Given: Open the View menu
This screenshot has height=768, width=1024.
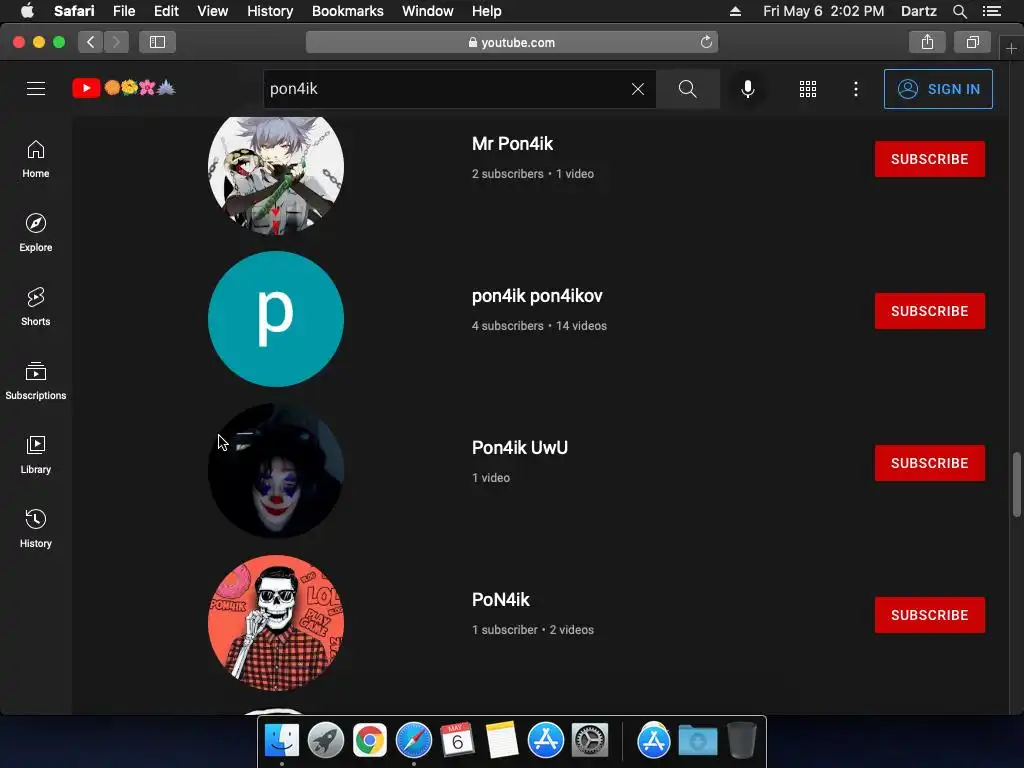Looking at the screenshot, I should click(x=212, y=11).
